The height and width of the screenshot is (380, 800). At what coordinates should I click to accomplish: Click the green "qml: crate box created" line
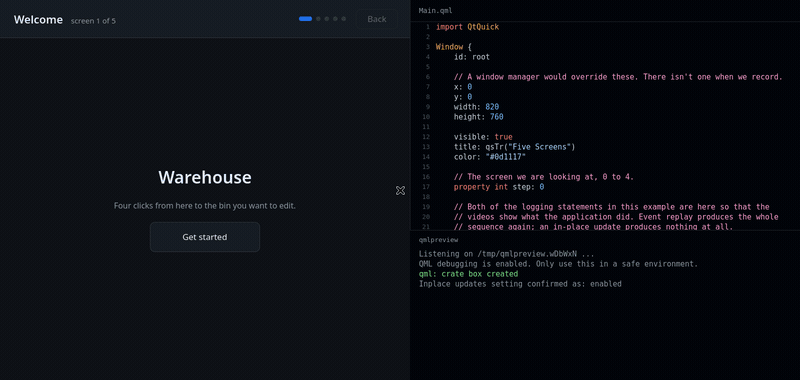point(468,274)
